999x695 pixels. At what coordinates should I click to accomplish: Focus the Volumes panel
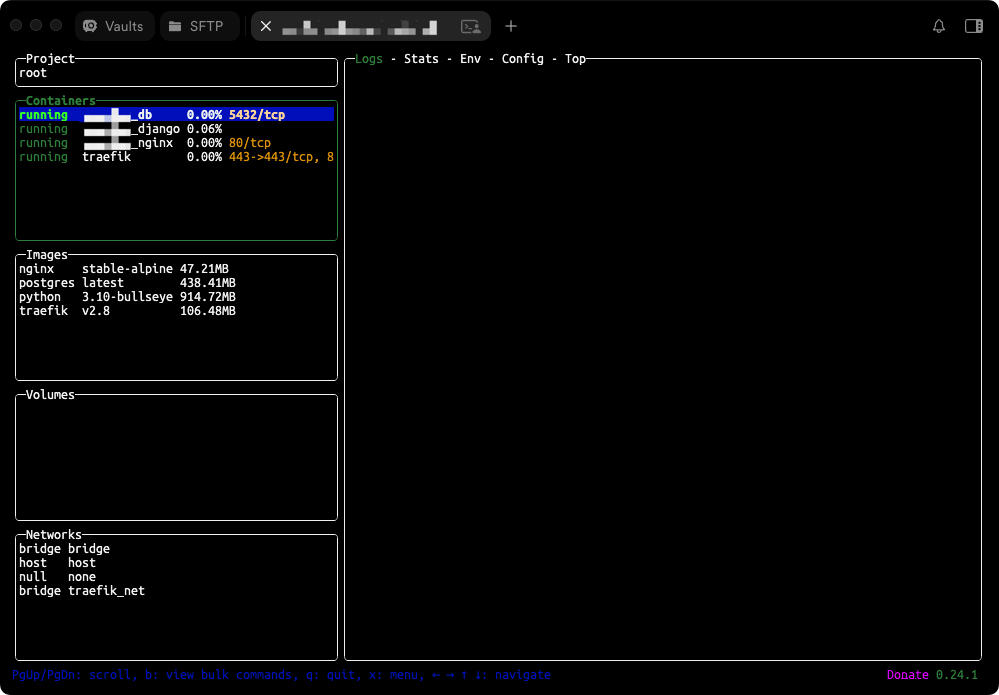coord(176,457)
